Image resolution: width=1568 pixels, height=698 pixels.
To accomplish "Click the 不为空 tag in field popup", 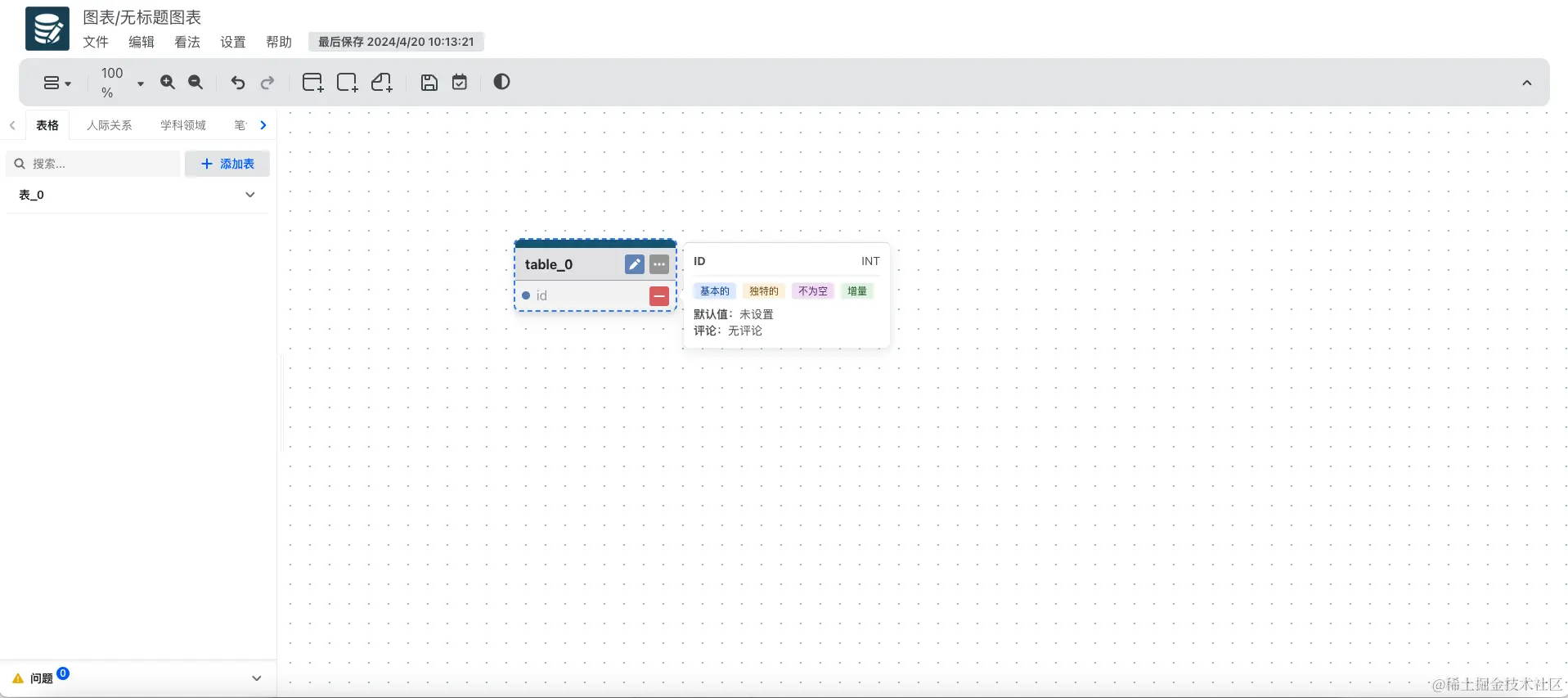I will [813, 291].
